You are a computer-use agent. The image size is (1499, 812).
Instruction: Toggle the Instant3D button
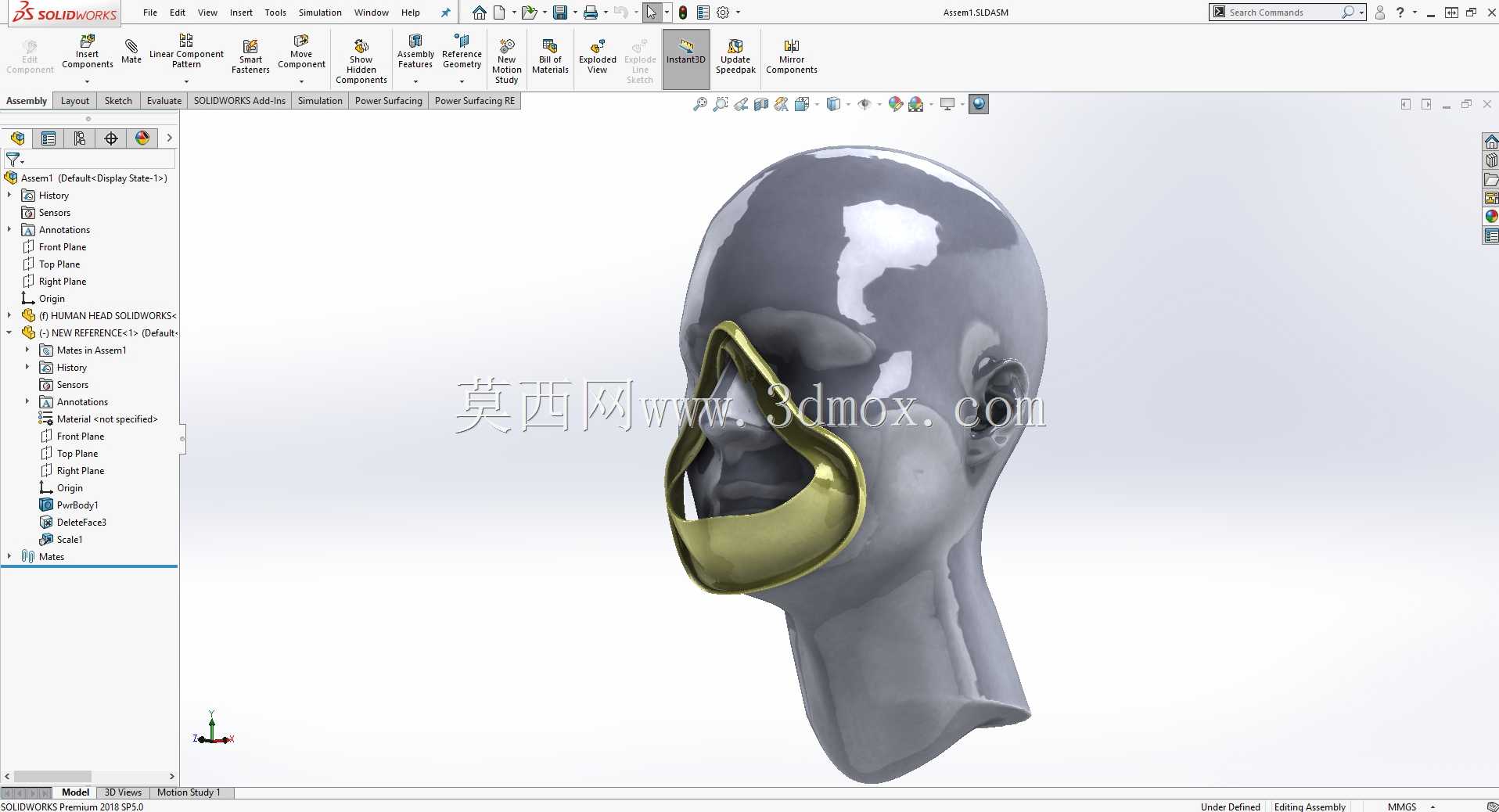point(686,59)
